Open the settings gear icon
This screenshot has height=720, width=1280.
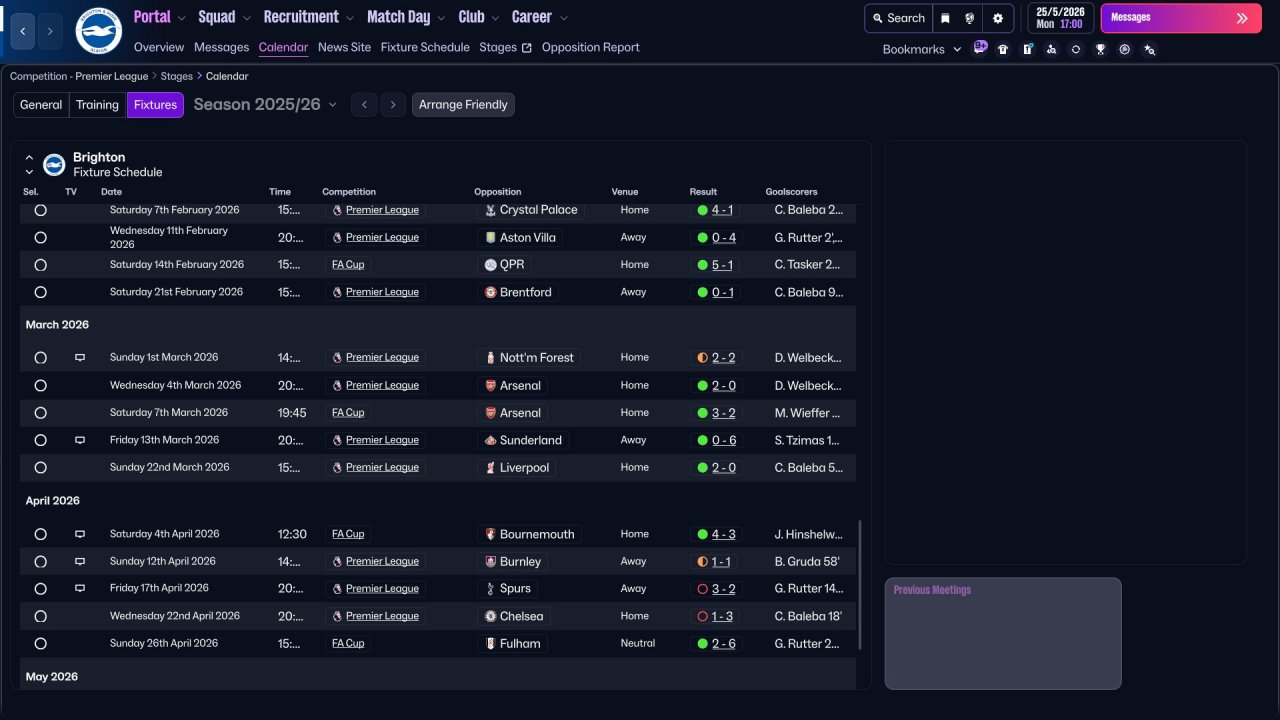coord(997,18)
